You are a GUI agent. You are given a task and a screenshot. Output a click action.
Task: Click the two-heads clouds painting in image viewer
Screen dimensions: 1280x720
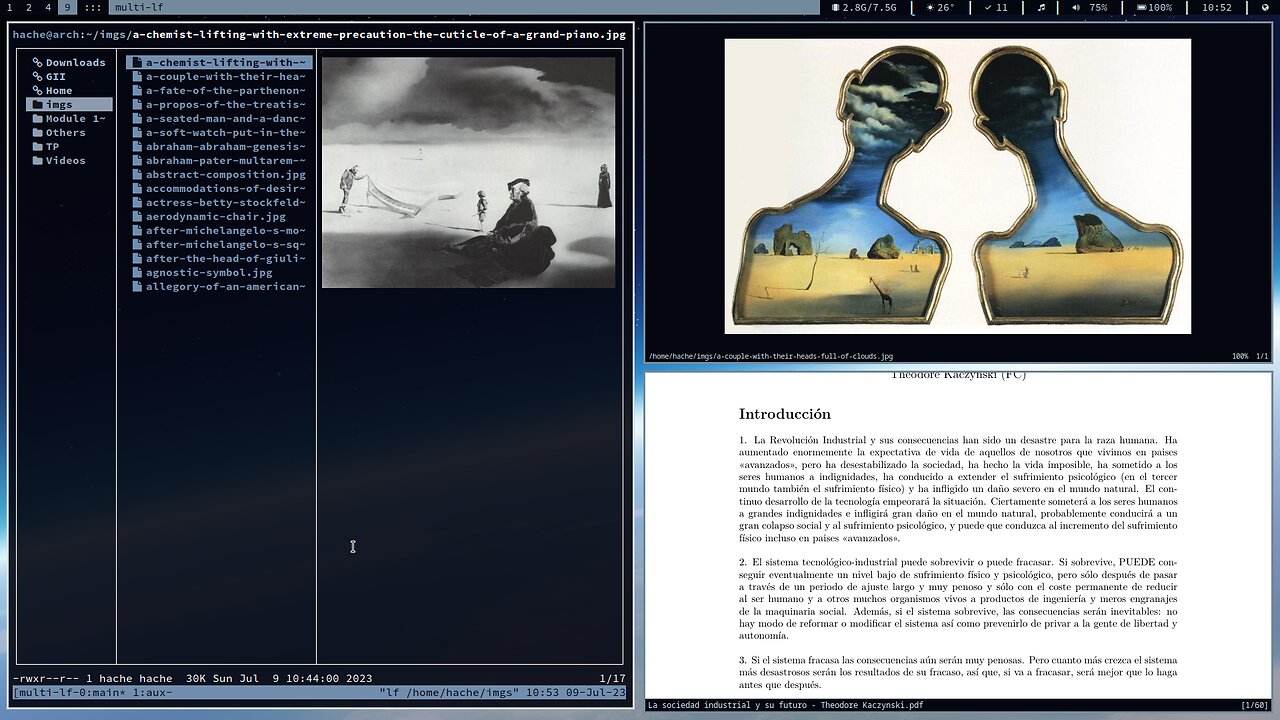[957, 186]
